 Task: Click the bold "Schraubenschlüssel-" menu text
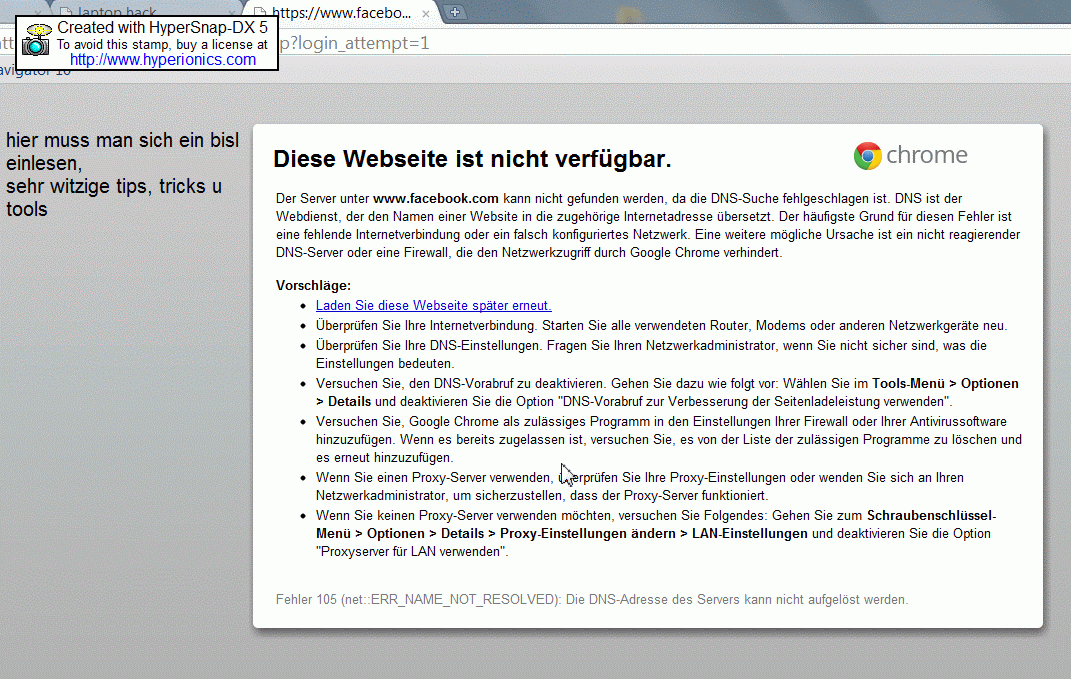point(932,515)
